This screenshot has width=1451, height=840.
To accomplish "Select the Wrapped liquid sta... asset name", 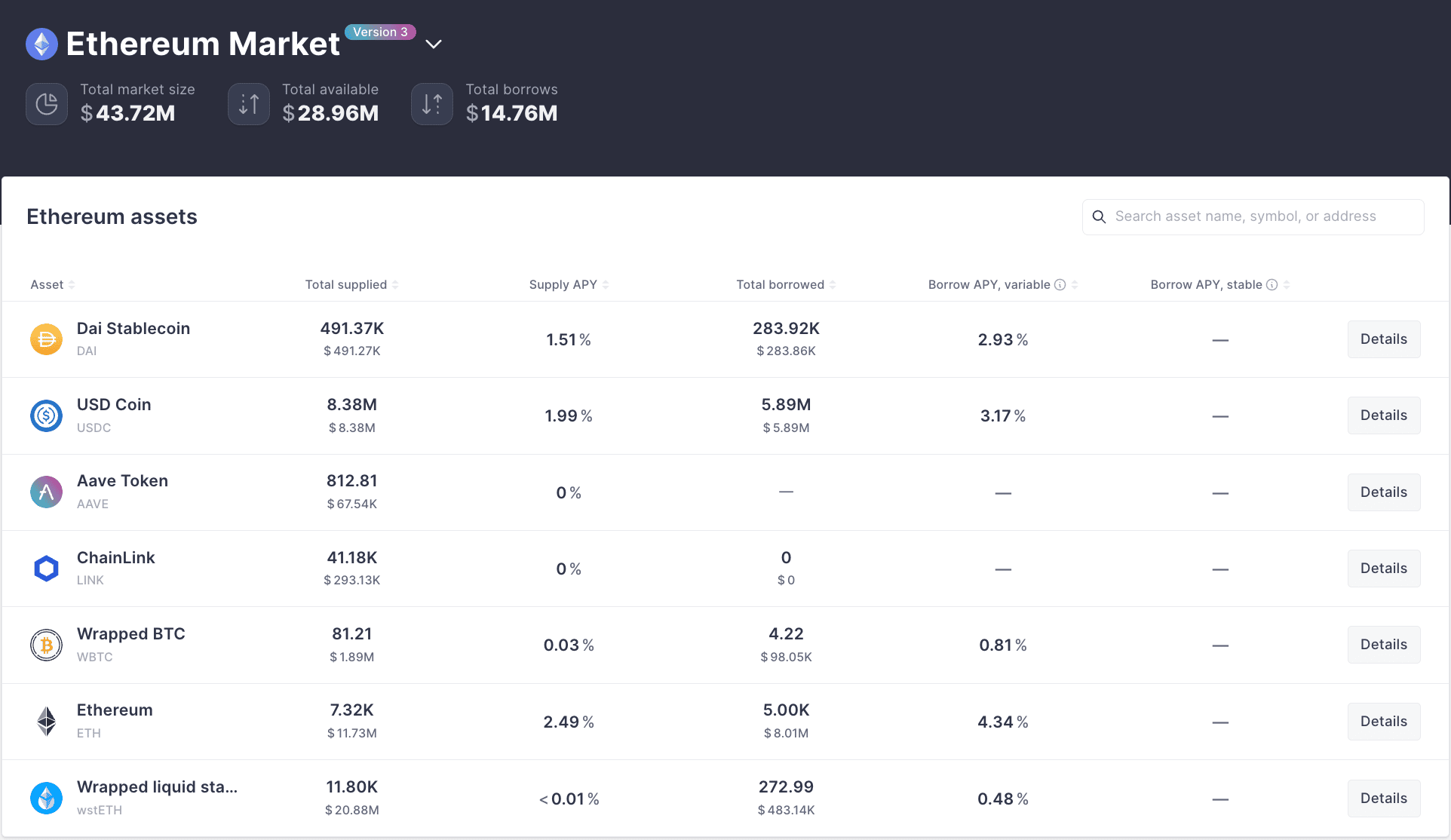I will (x=157, y=787).
